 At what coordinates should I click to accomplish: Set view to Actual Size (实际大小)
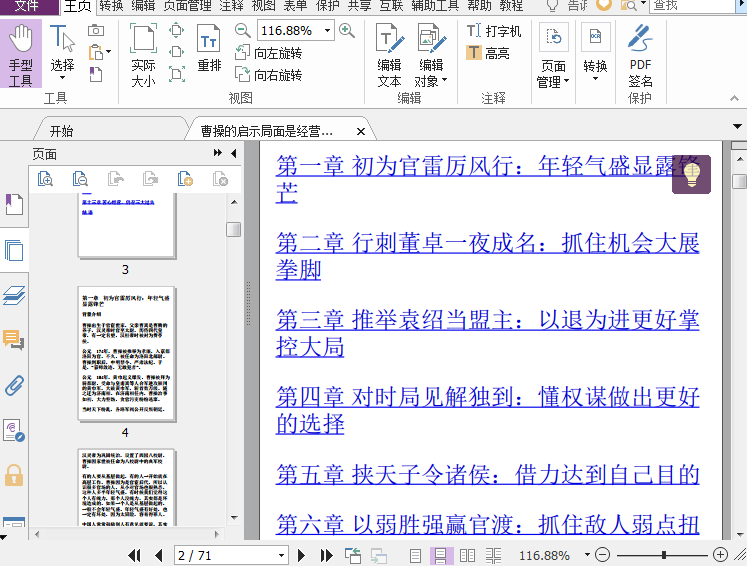click(x=143, y=55)
